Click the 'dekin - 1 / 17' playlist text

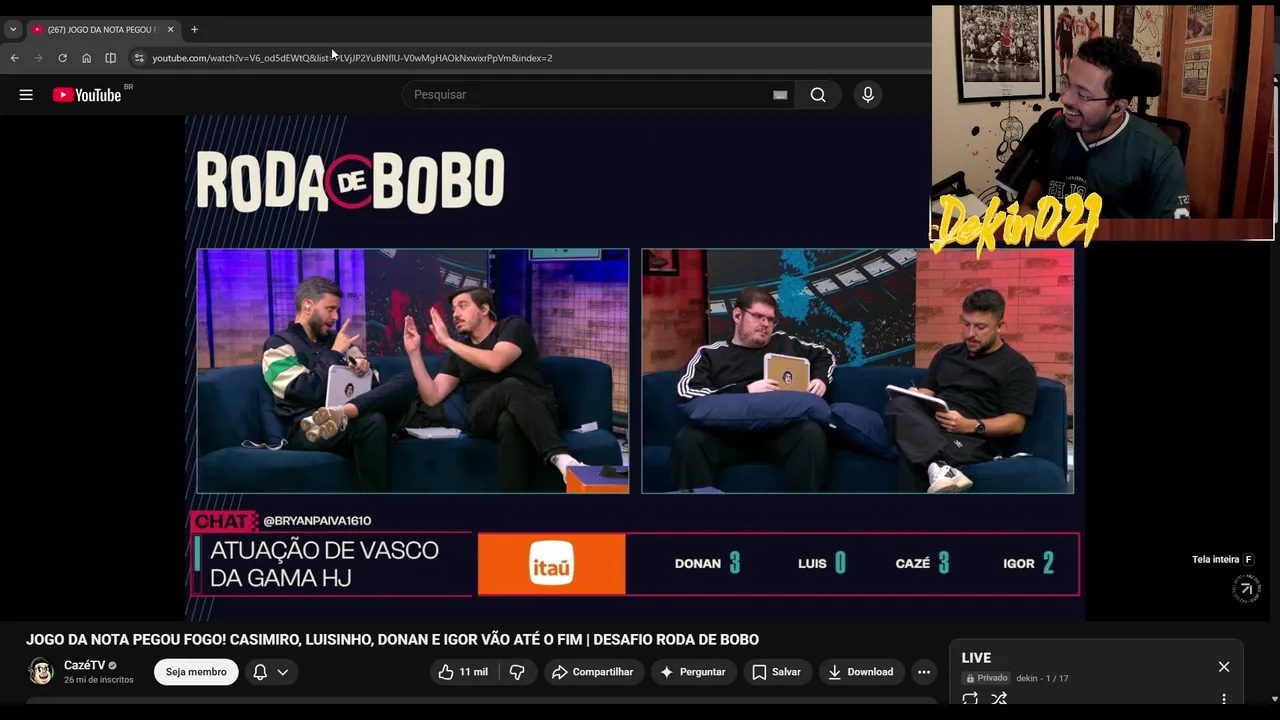1042,678
